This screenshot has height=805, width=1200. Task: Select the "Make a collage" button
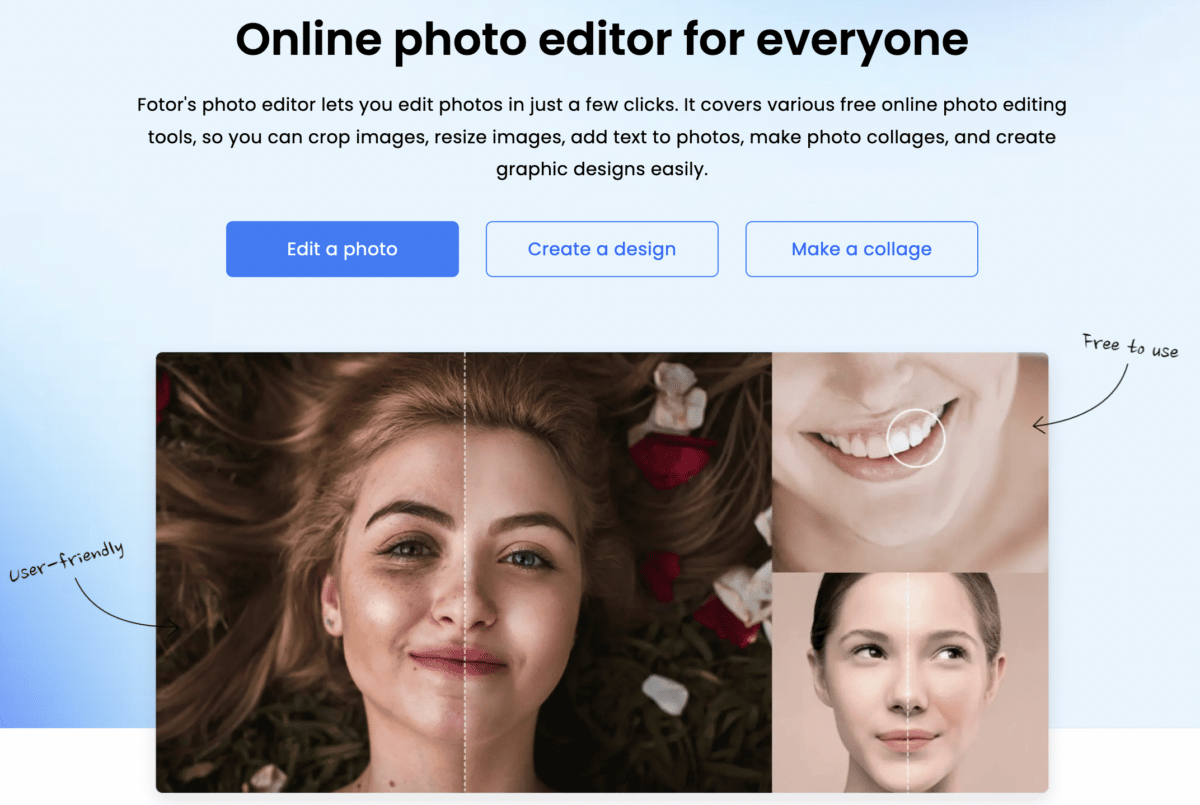tap(861, 249)
